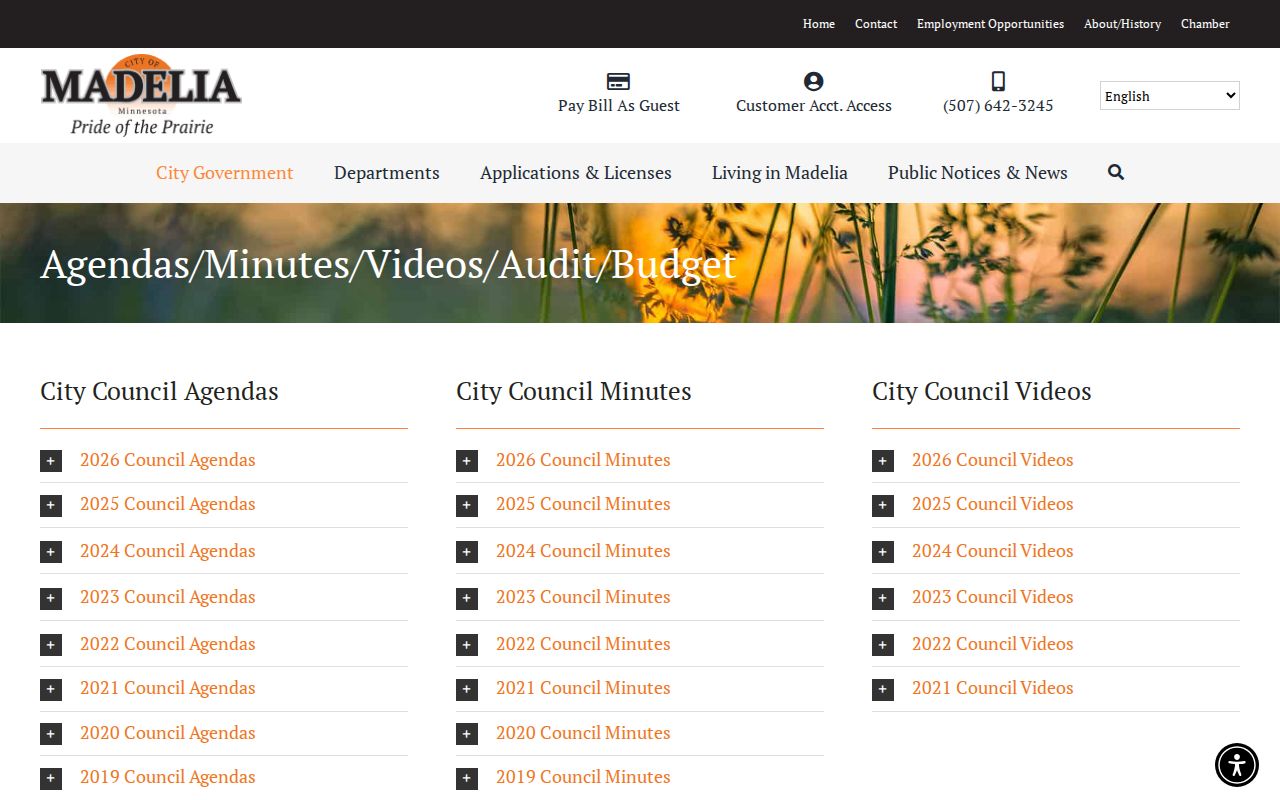Click plus icon beside 2026 Council Videos

pos(883,460)
